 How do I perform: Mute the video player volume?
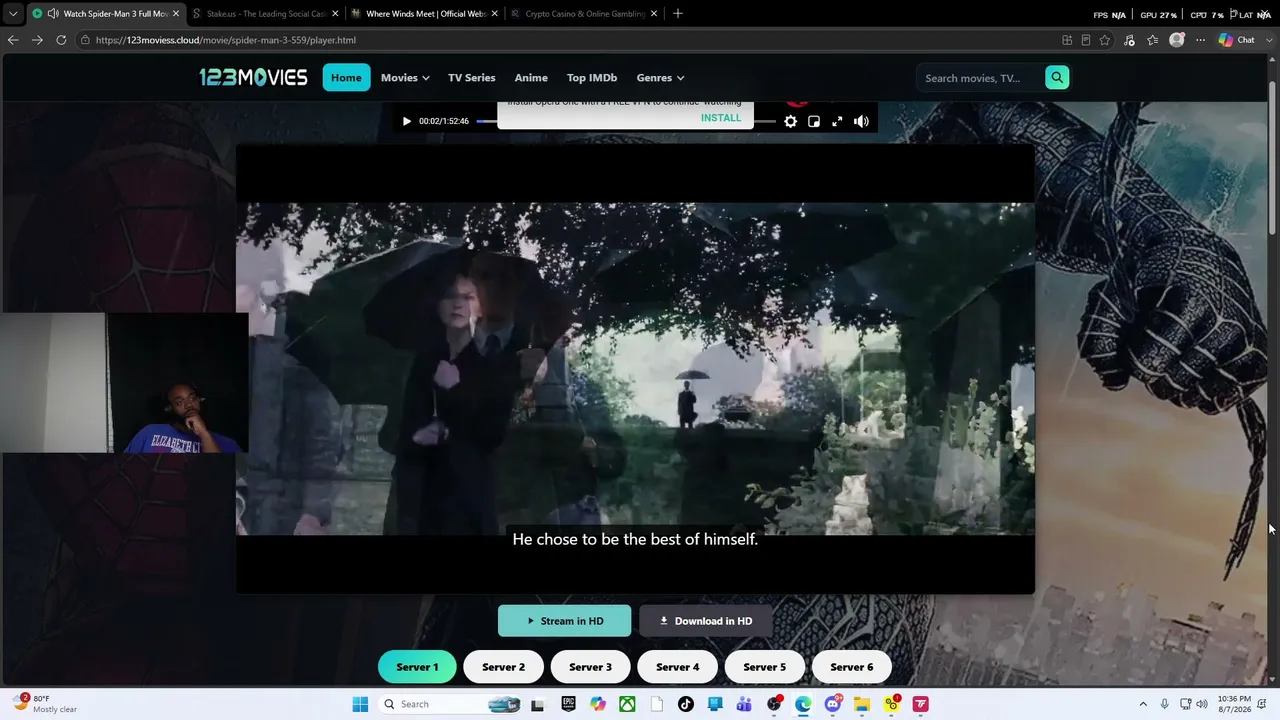(x=861, y=121)
